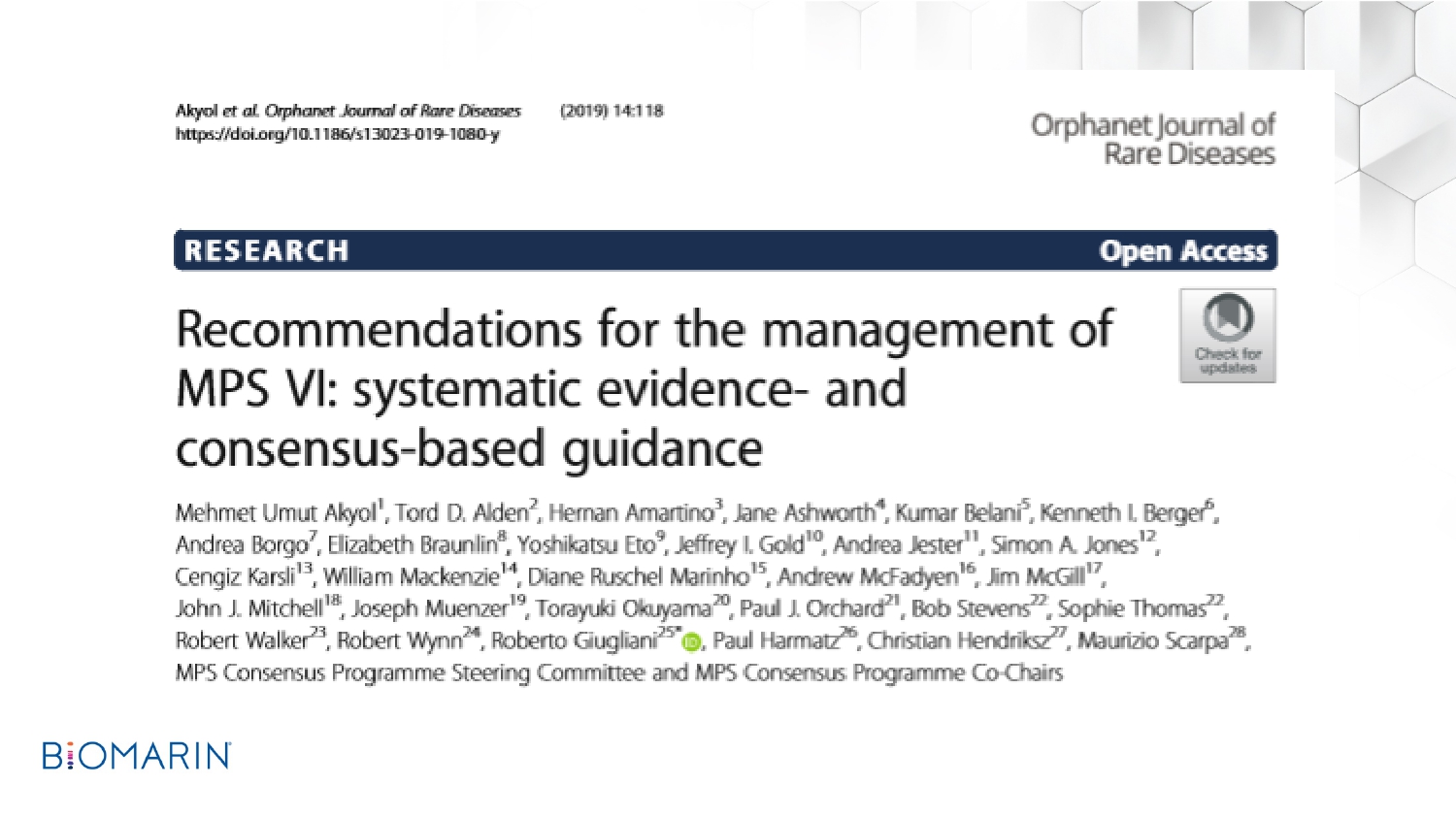Open the doi.org article link
1456x819 pixels.
pyautogui.click(x=338, y=134)
